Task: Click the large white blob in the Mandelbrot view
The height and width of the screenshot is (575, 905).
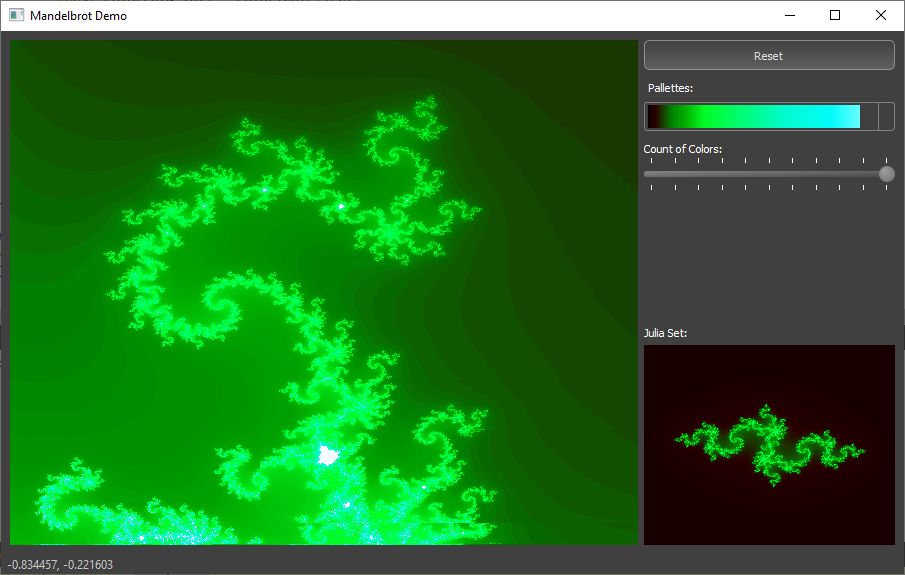Action: pyautogui.click(x=327, y=456)
